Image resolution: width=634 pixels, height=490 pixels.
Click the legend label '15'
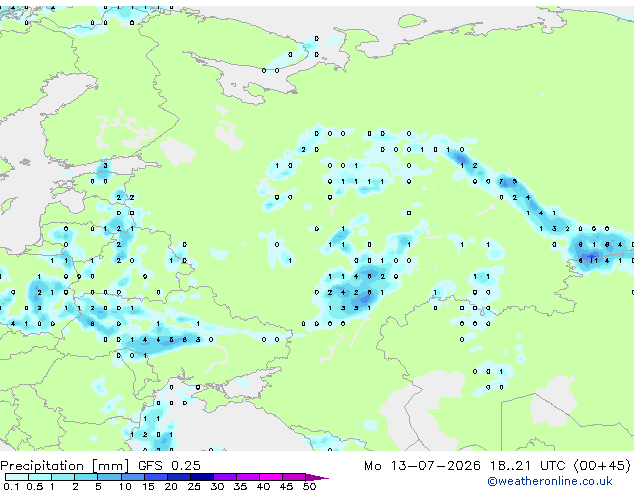coord(148,486)
